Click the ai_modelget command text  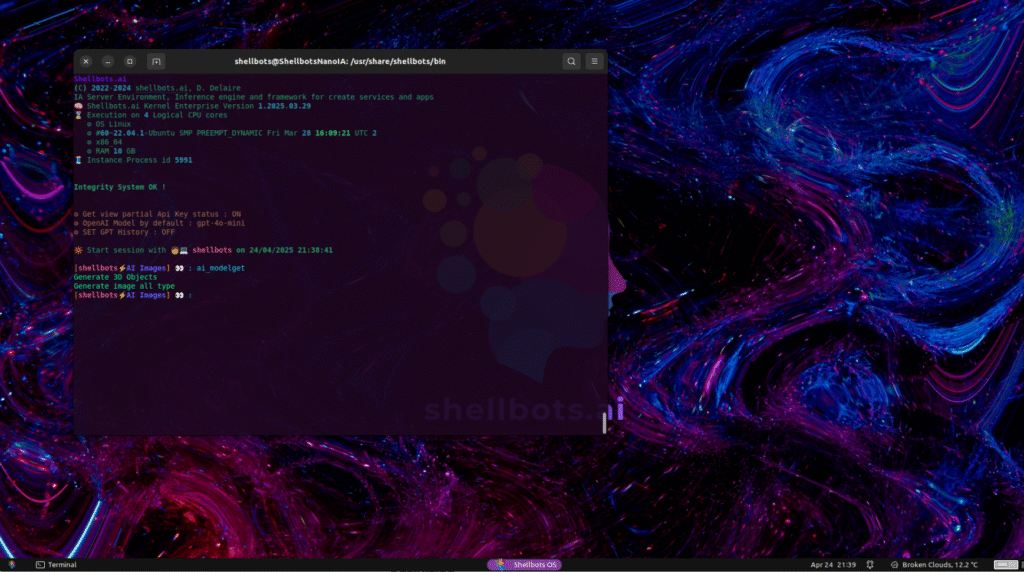pyautogui.click(x=221, y=268)
